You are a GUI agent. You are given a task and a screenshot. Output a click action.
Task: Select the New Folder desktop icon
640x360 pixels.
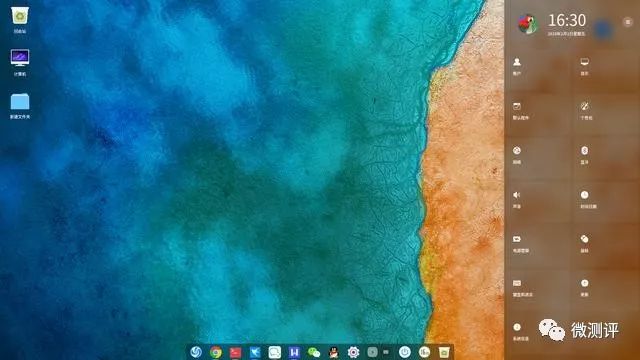[x=20, y=106]
